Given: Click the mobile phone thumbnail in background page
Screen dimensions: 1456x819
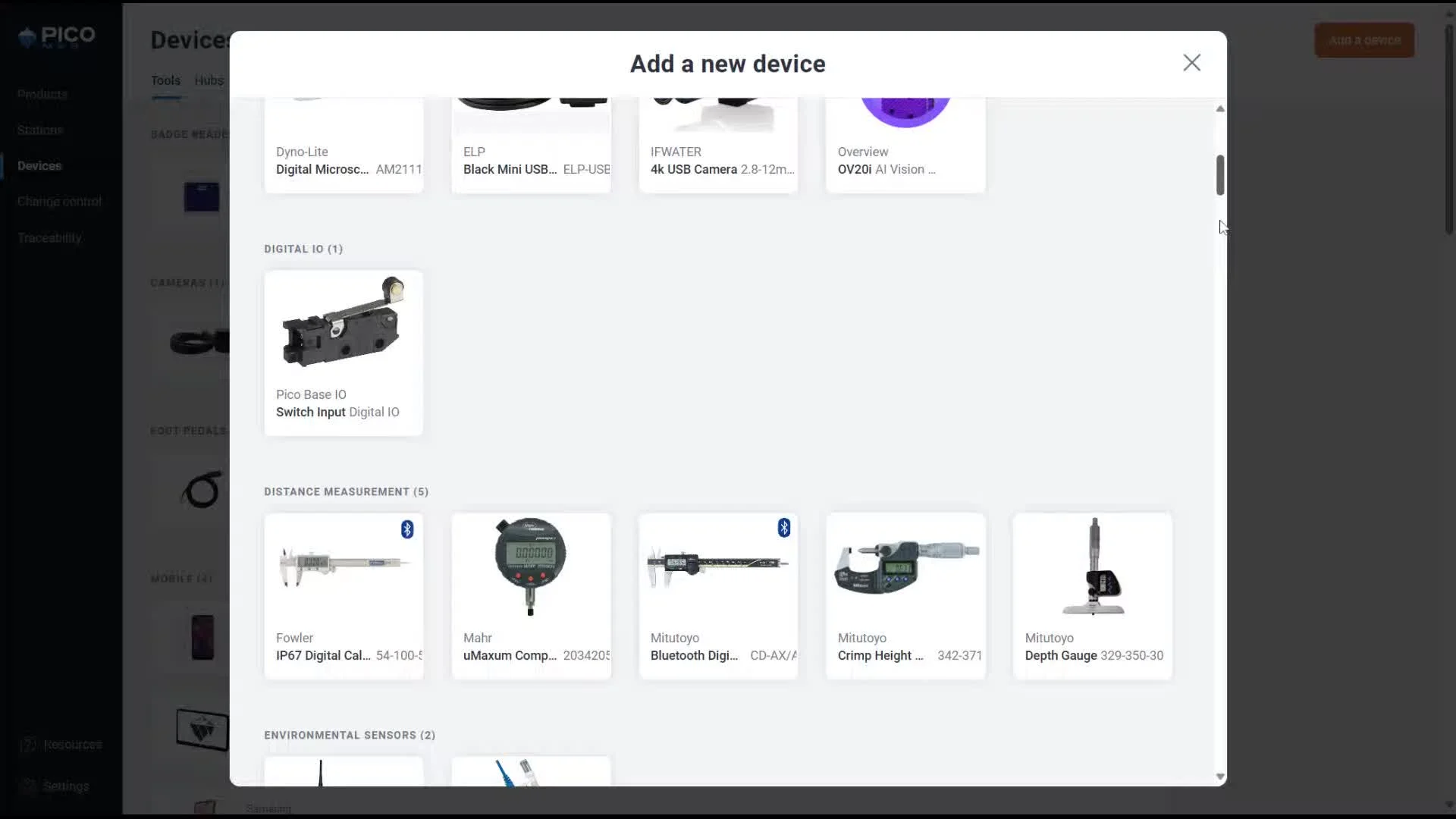Looking at the screenshot, I should point(202,637).
